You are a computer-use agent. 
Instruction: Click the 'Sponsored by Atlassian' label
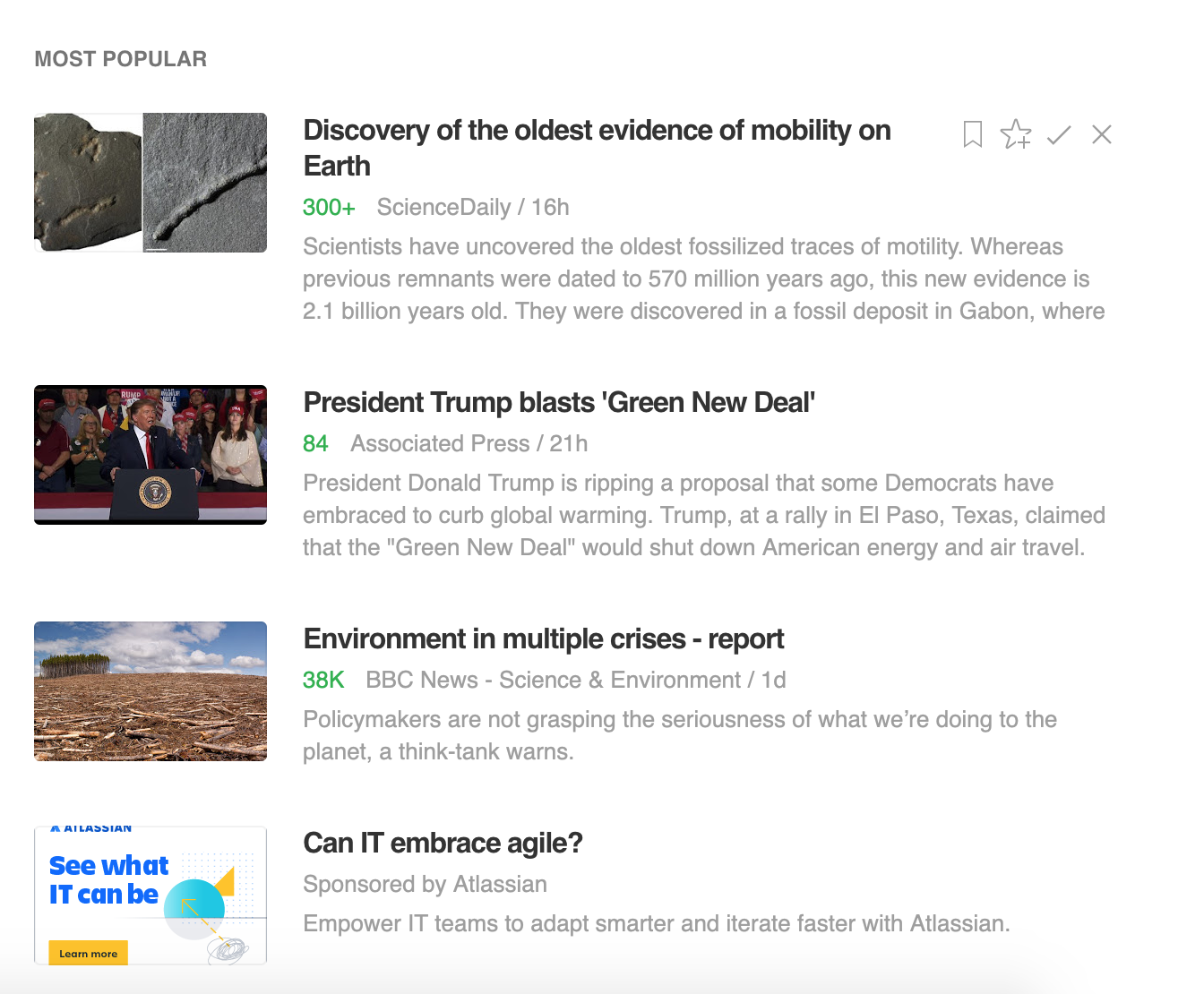click(425, 885)
